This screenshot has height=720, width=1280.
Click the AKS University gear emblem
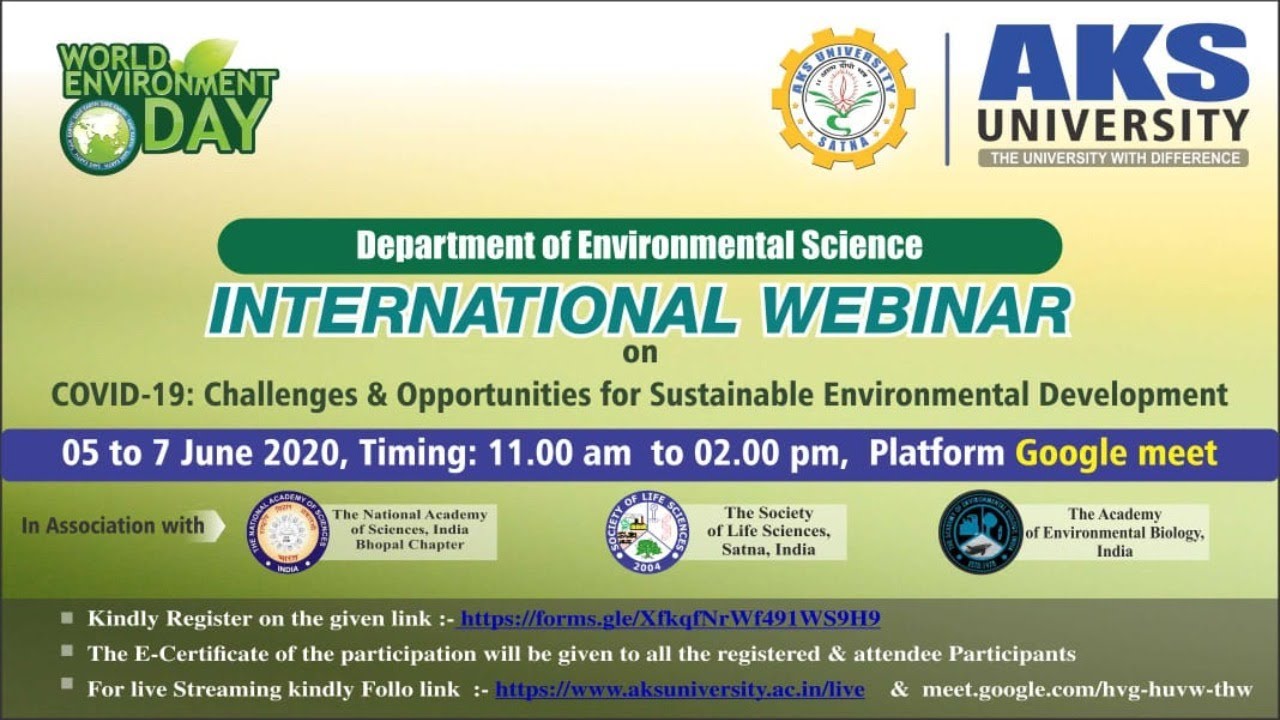click(842, 98)
